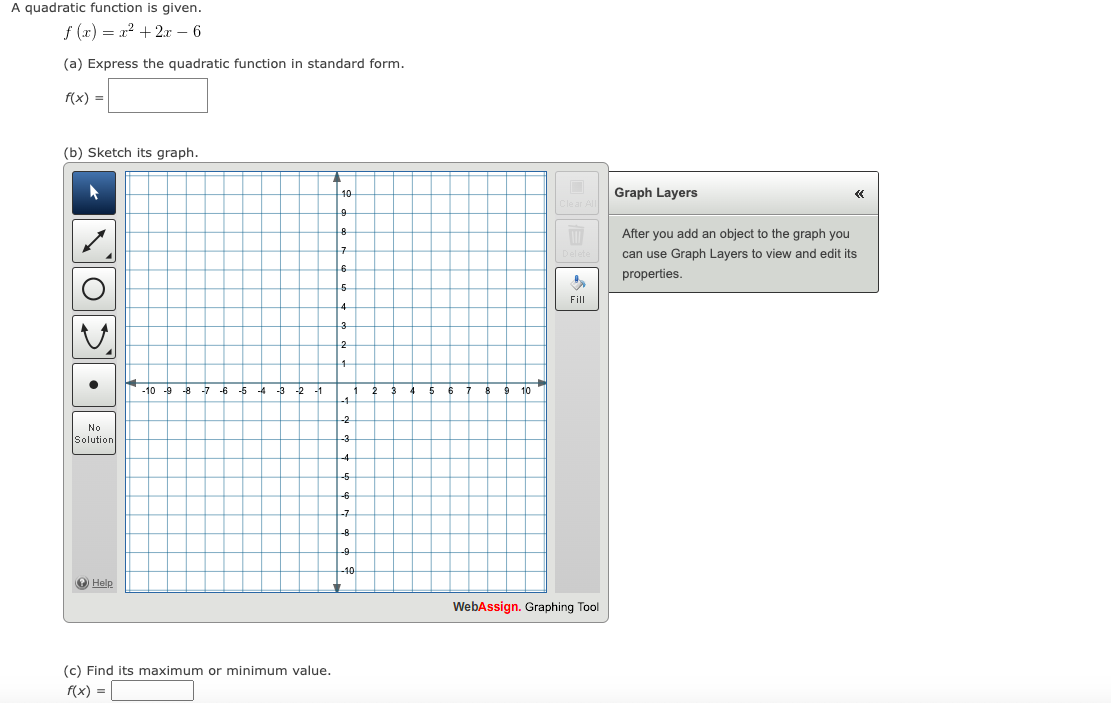Click the y-axis label 5
This screenshot has width=1111, height=703.
[x=344, y=288]
